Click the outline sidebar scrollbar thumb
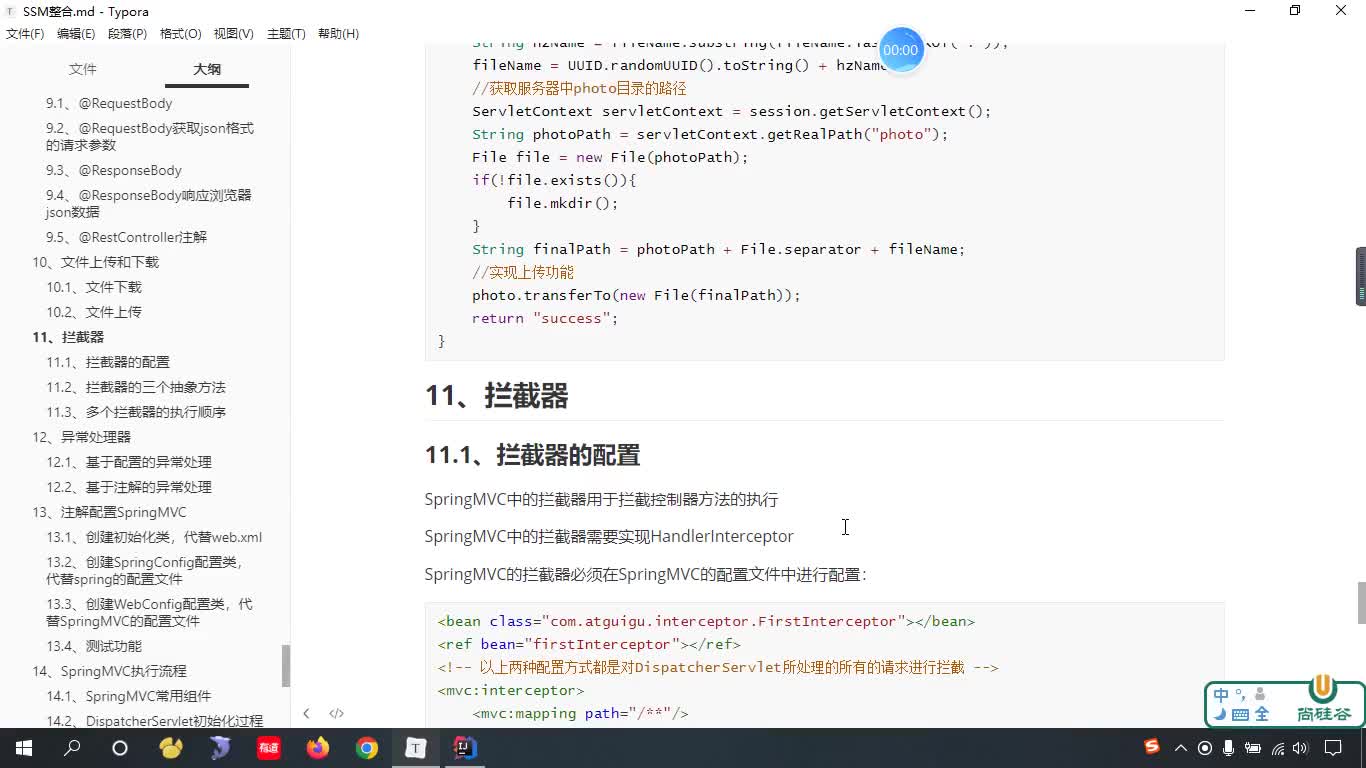Screen dimensions: 1366x768 point(286,665)
